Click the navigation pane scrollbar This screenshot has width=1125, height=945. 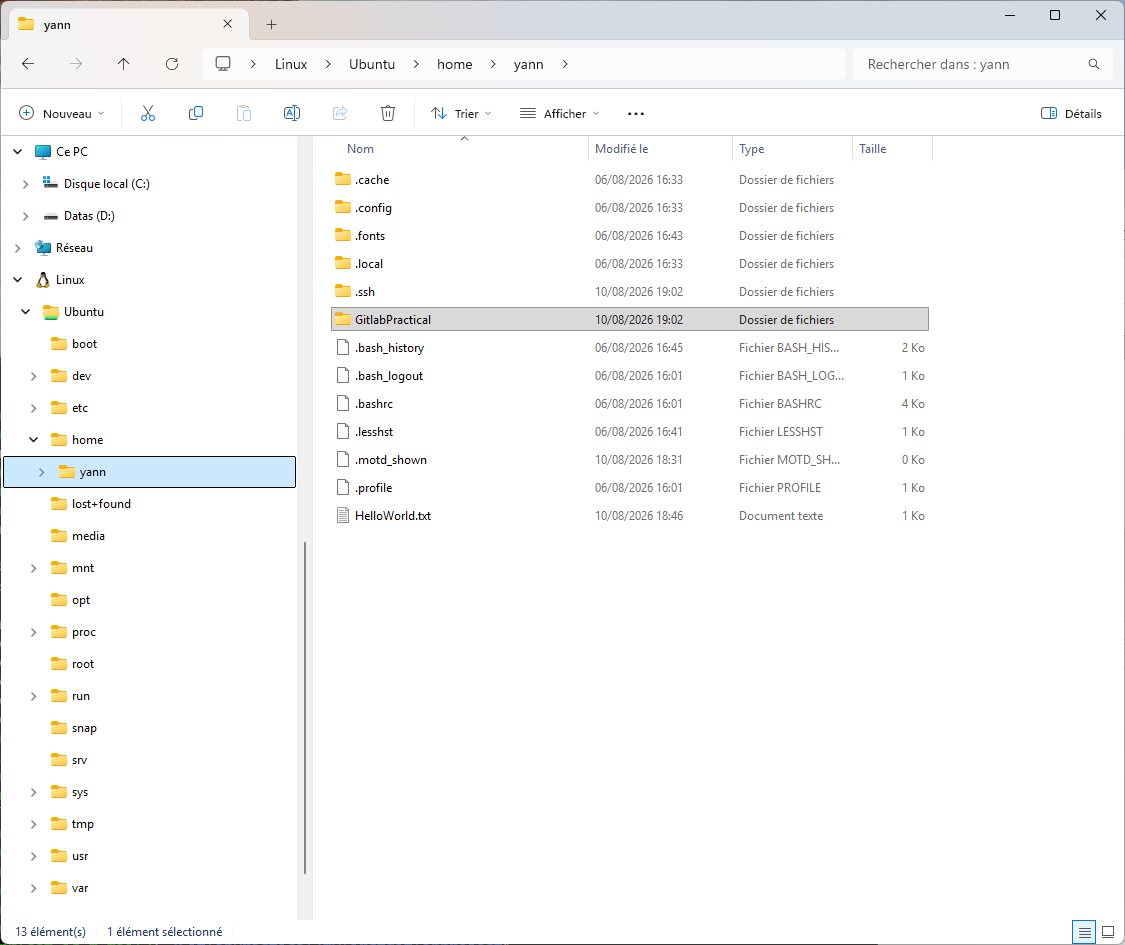pyautogui.click(x=305, y=707)
